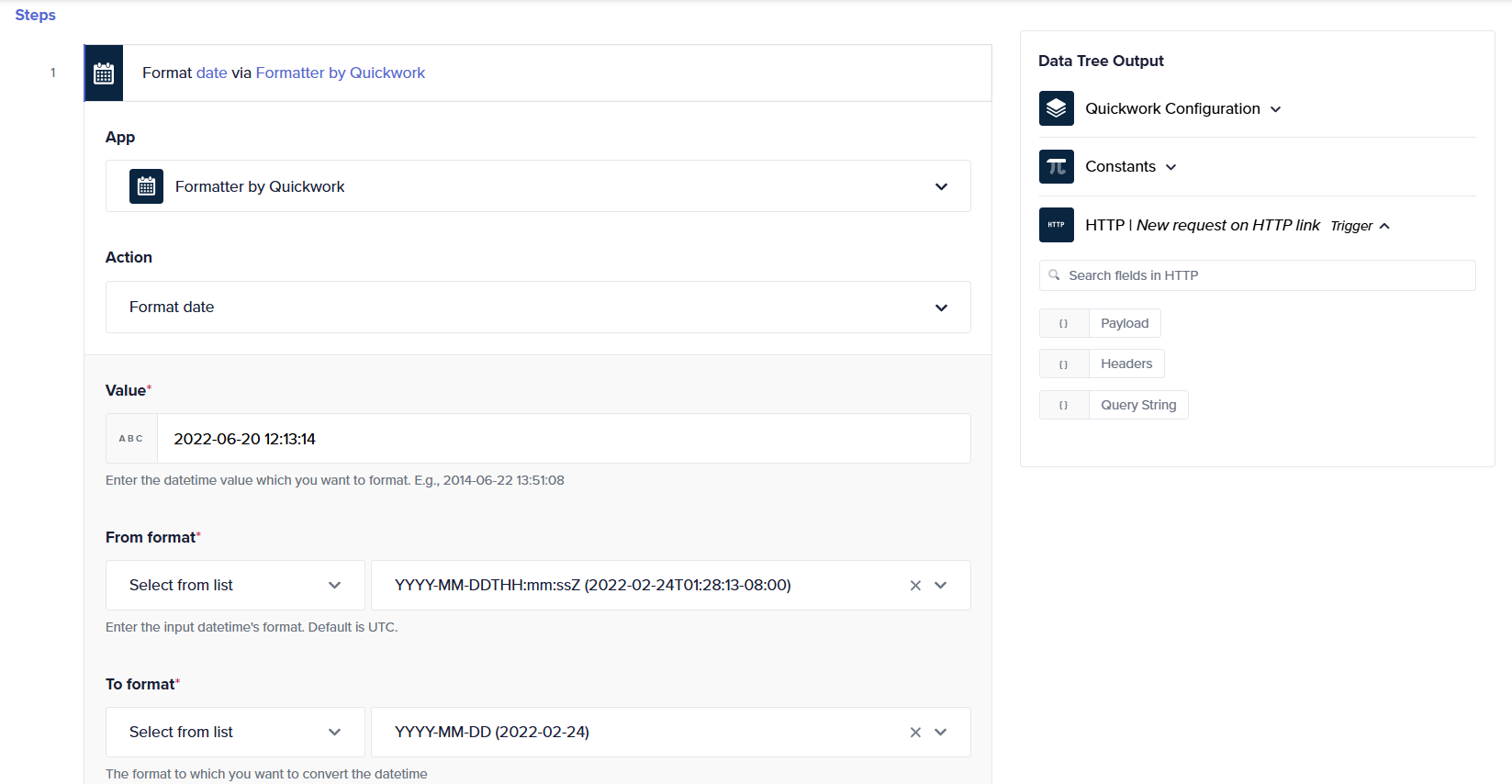The width and height of the screenshot is (1512, 784).
Task: Click the 'date' link in step title
Action: [211, 73]
